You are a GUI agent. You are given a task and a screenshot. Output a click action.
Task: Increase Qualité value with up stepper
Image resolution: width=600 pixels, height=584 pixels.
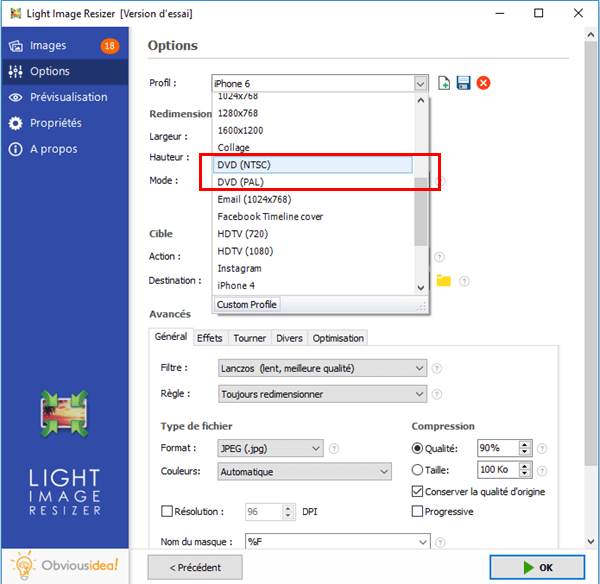click(525, 444)
